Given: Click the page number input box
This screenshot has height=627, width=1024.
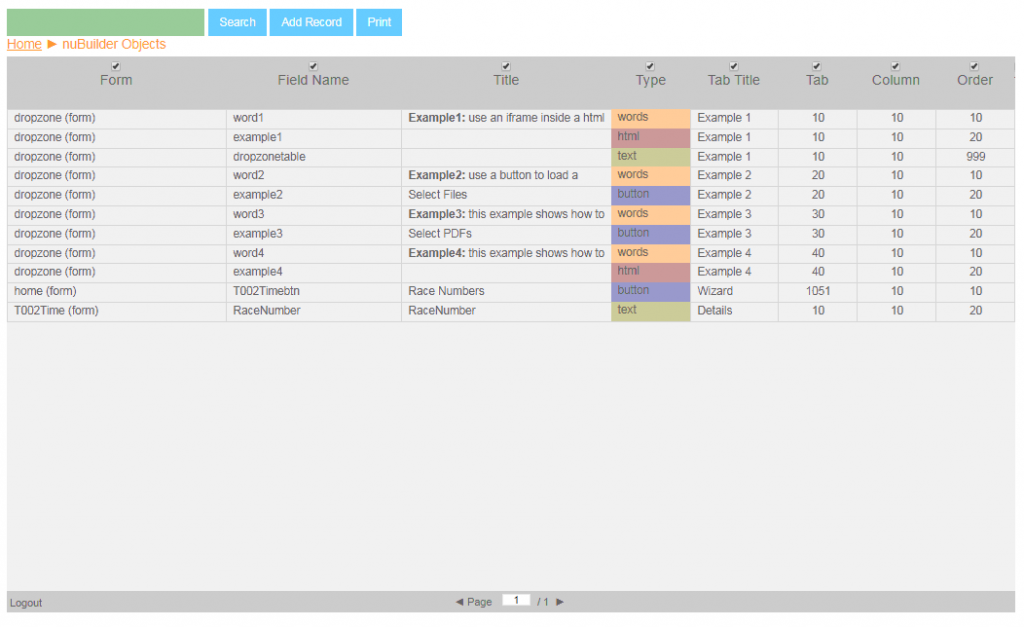Looking at the screenshot, I should (x=516, y=600).
